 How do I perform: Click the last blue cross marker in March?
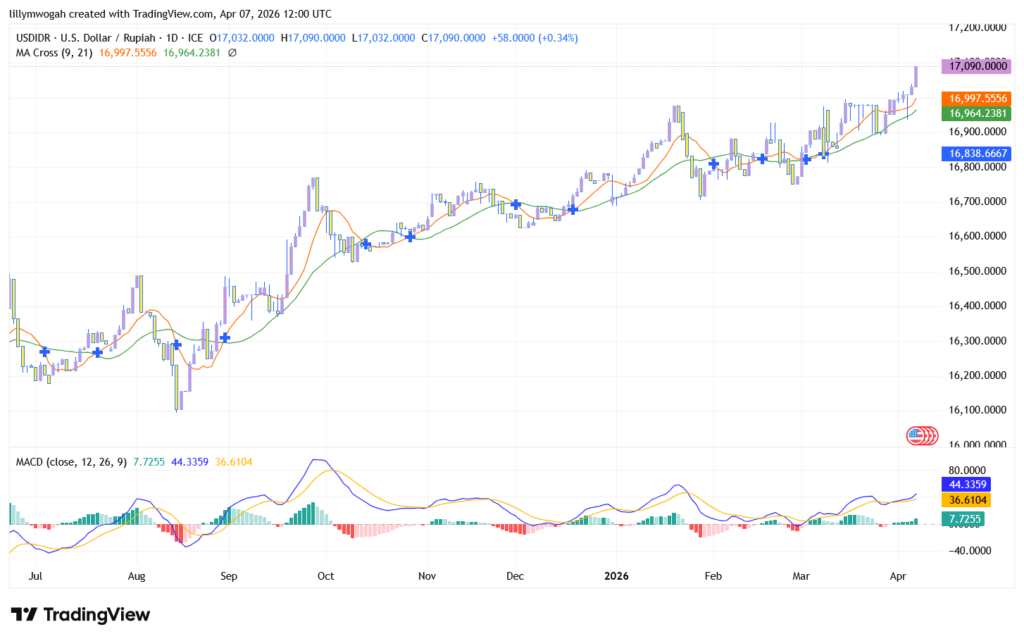825,155
